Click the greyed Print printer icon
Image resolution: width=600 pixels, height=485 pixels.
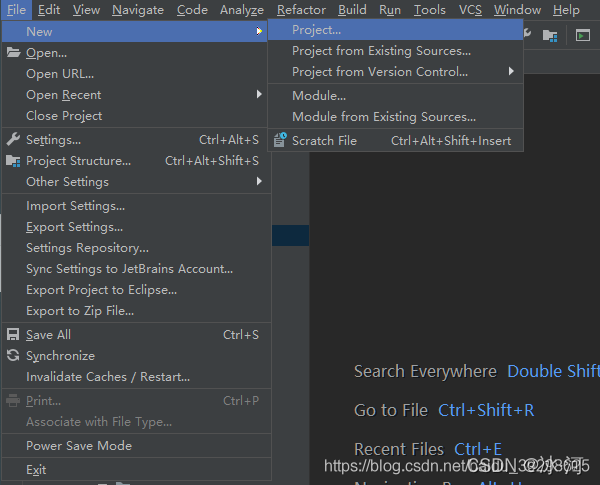[x=13, y=401]
